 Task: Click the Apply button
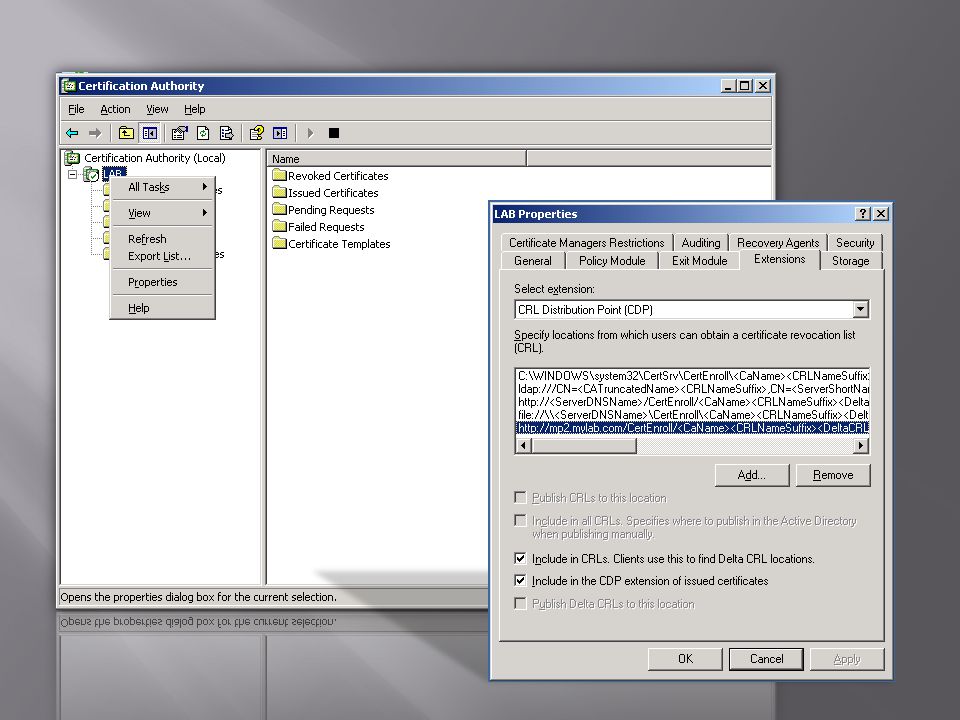click(x=847, y=659)
